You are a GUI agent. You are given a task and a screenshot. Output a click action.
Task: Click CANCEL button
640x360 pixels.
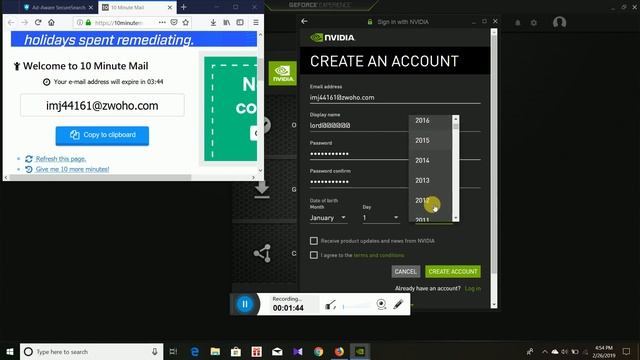click(406, 271)
